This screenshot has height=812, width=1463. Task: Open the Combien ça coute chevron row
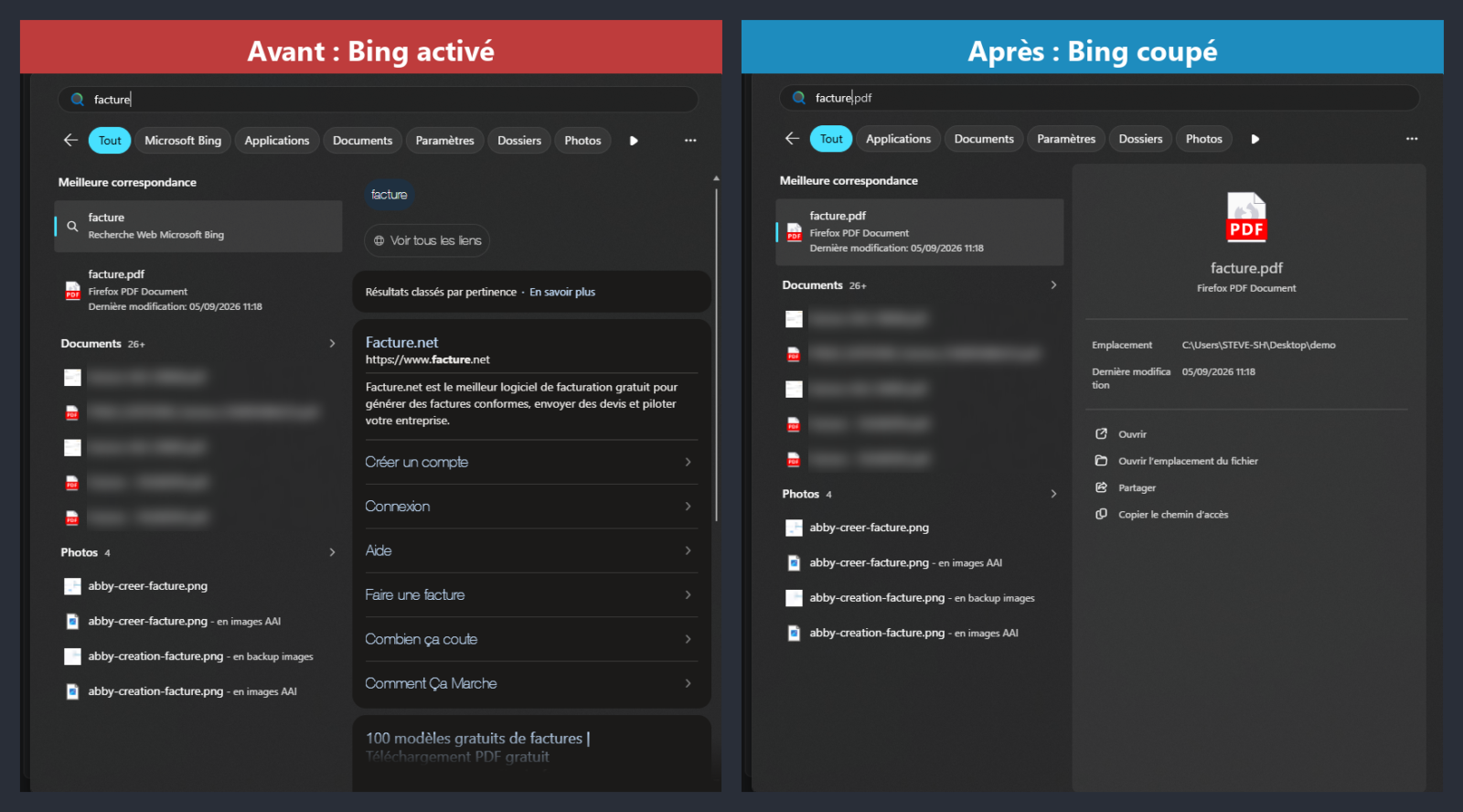(531, 639)
